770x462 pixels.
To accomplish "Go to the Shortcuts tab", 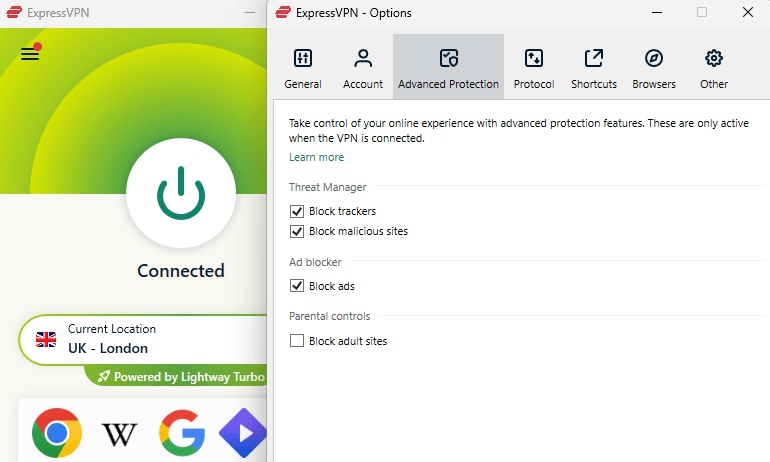I will 594,68.
